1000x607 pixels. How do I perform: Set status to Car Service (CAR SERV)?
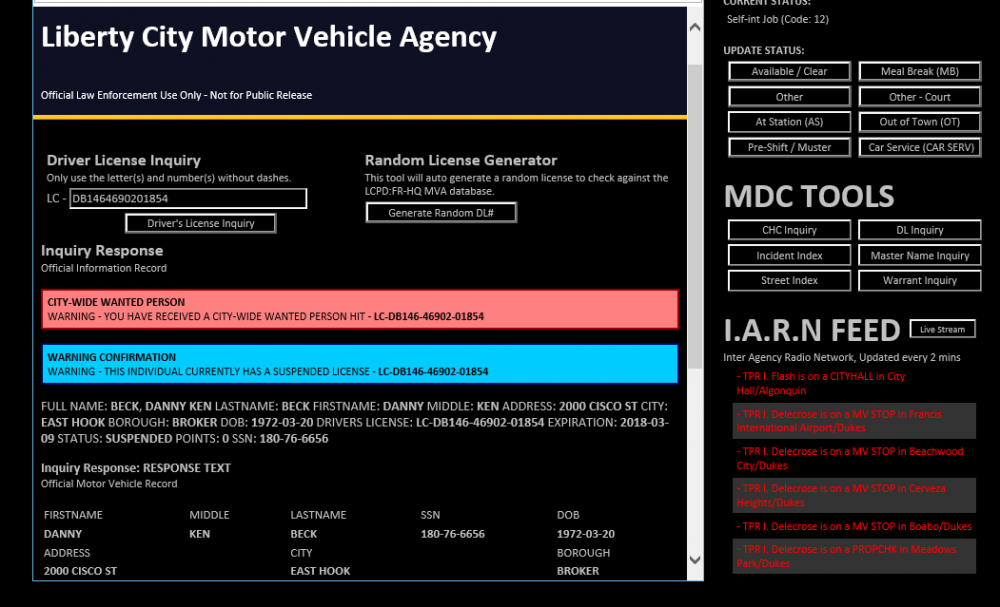[x=920, y=147]
